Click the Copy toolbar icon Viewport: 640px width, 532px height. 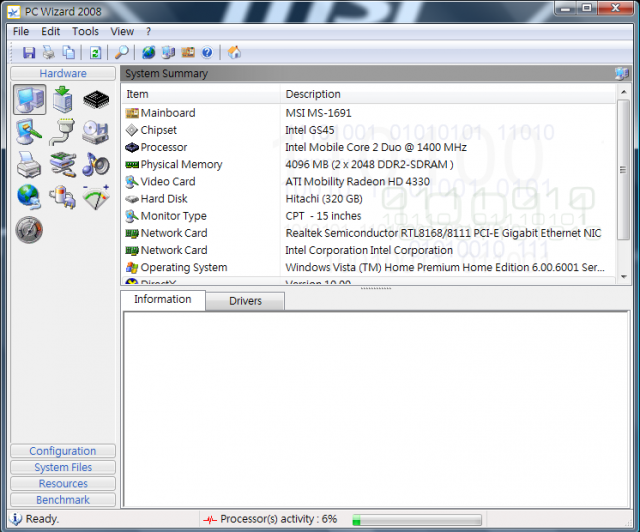[69, 52]
